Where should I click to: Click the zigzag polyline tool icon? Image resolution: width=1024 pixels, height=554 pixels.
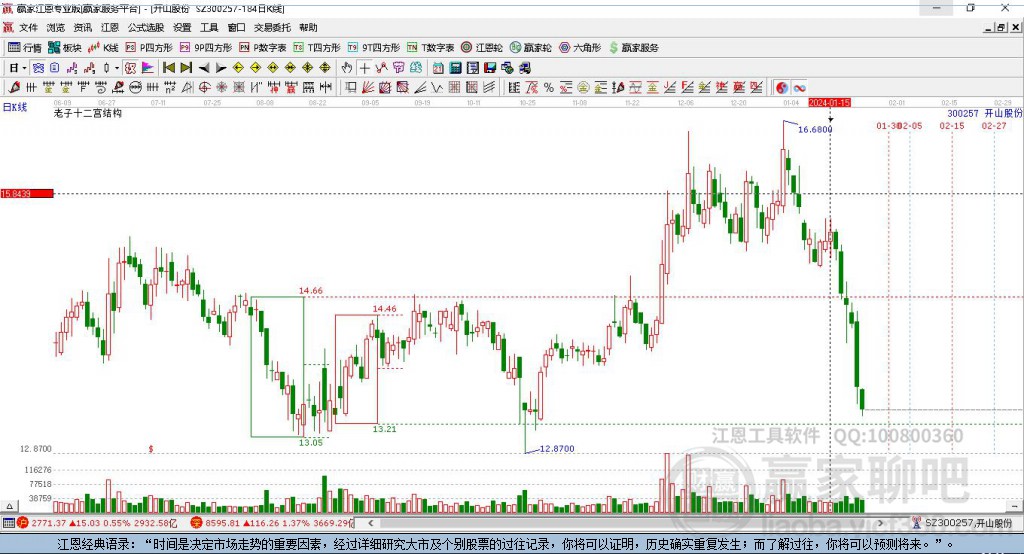pyautogui.click(x=381, y=67)
